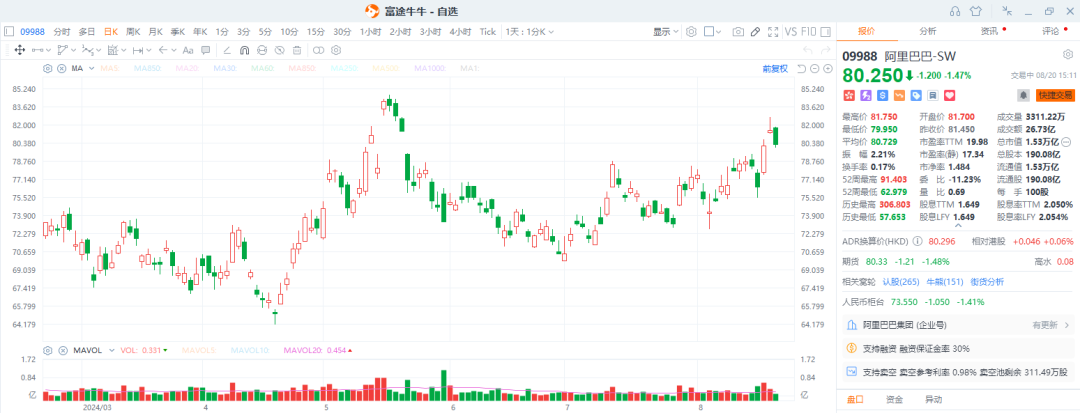
Task: Toggle the lock drawings icon
Action: [262, 50]
